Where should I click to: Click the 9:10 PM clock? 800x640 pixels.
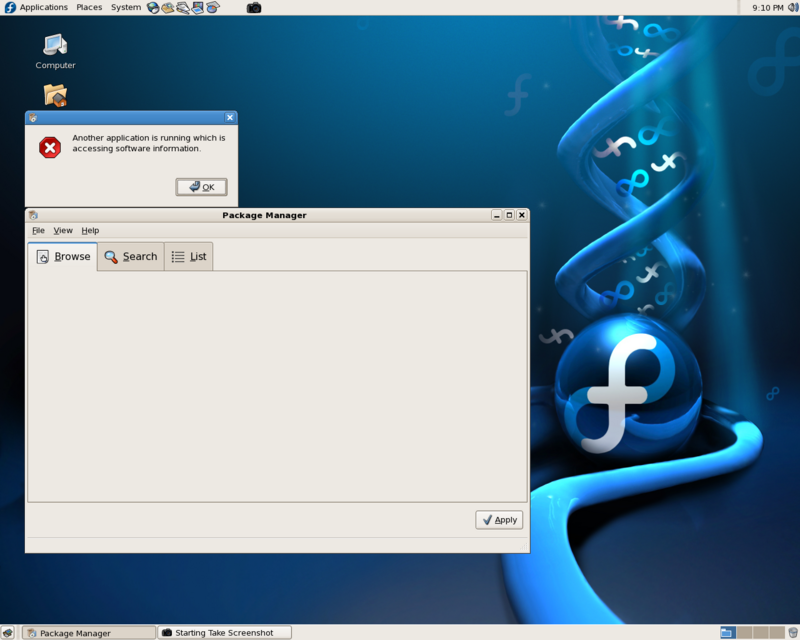pyautogui.click(x=768, y=8)
